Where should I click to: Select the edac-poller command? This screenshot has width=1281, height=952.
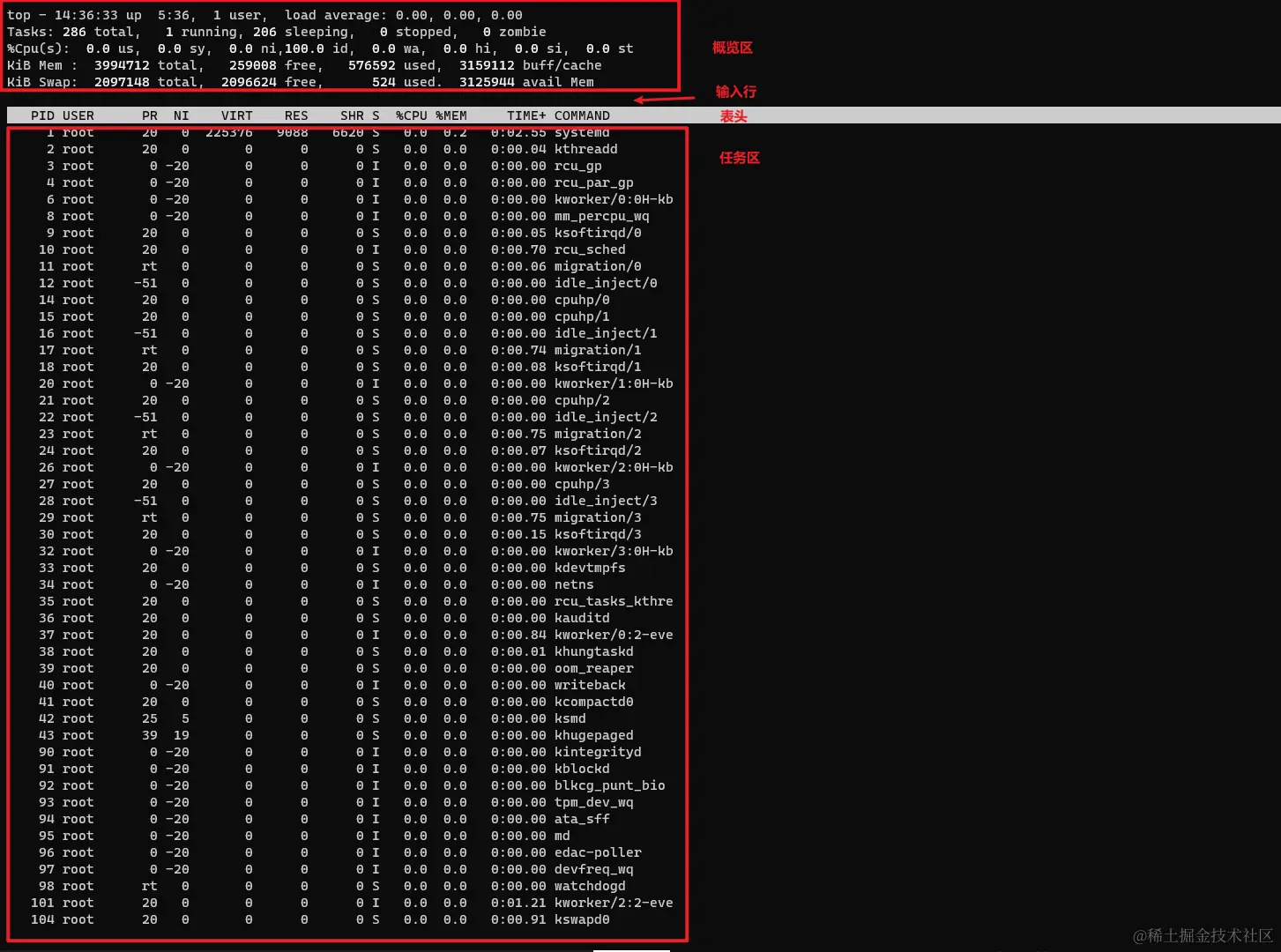tap(598, 852)
